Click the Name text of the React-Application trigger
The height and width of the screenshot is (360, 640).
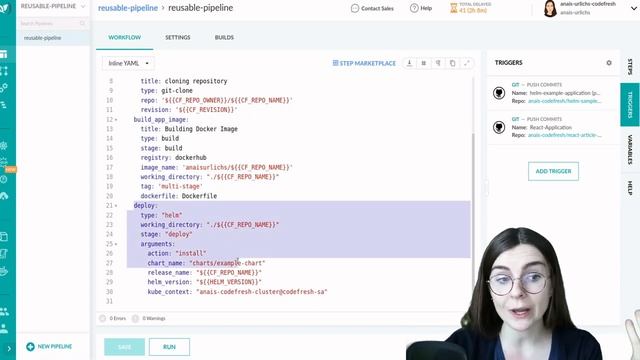coord(542,127)
